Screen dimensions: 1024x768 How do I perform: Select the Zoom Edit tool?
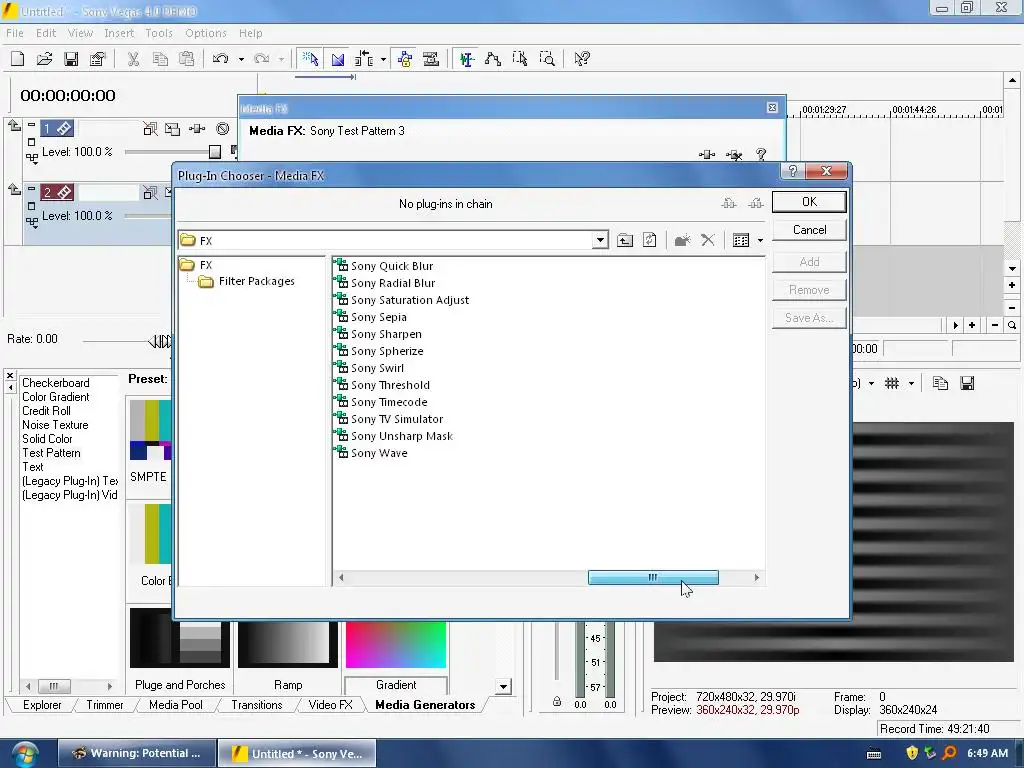pyautogui.click(x=547, y=59)
